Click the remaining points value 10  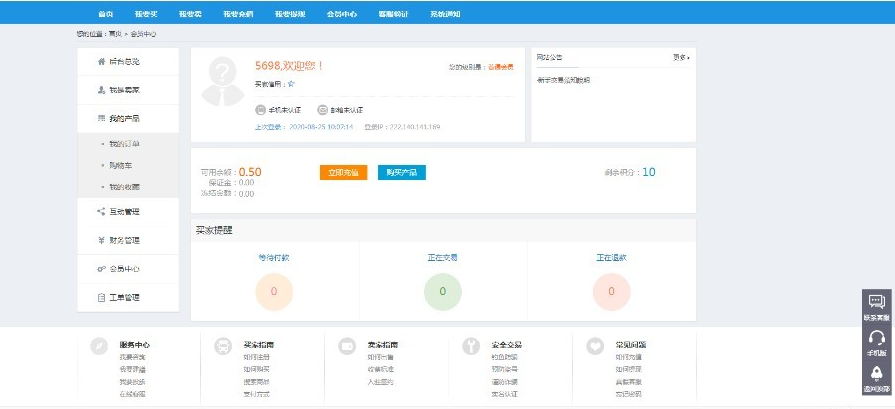pyautogui.click(x=648, y=172)
